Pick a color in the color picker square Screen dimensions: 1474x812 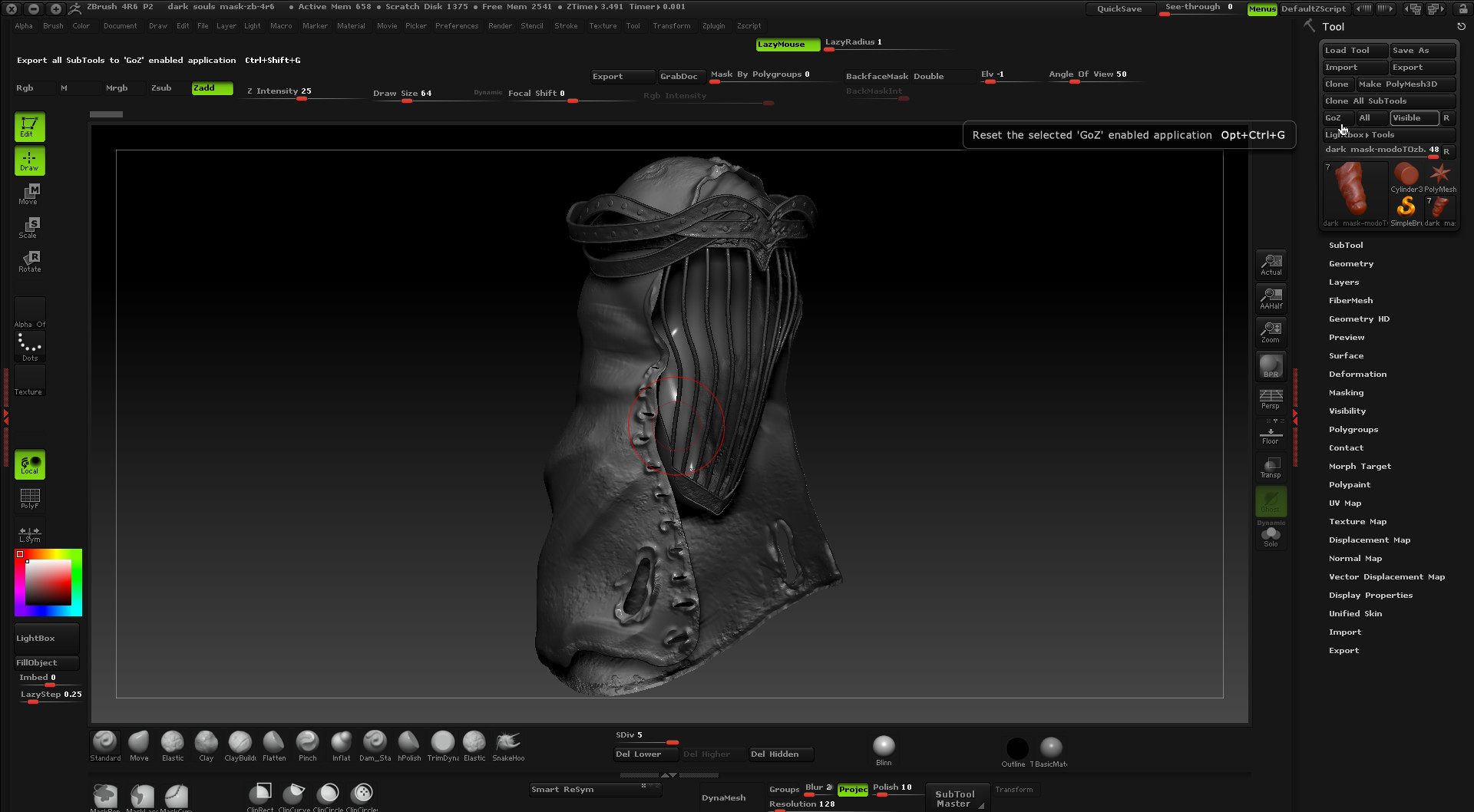48,583
